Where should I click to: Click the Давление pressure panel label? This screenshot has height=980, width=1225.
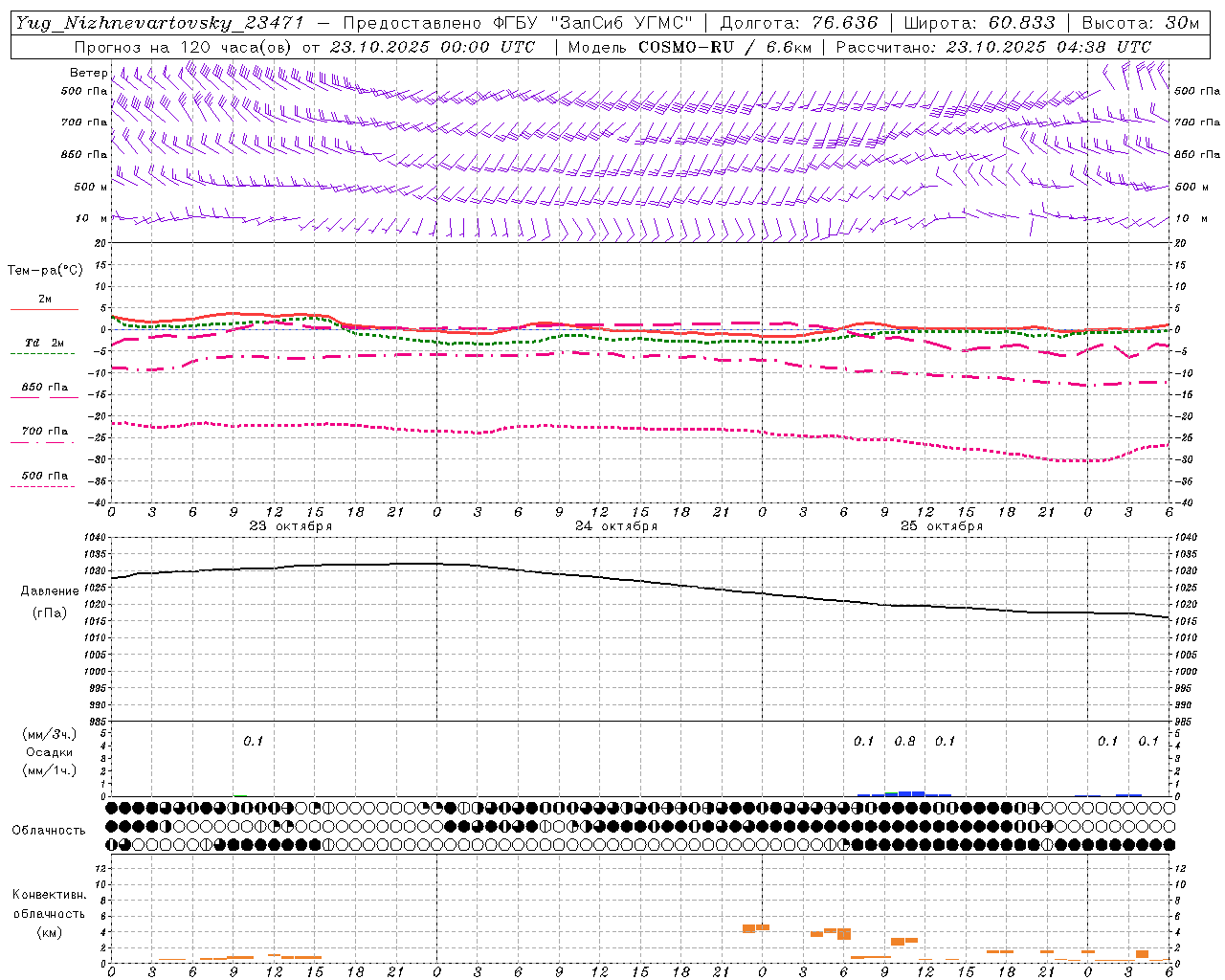point(50,591)
